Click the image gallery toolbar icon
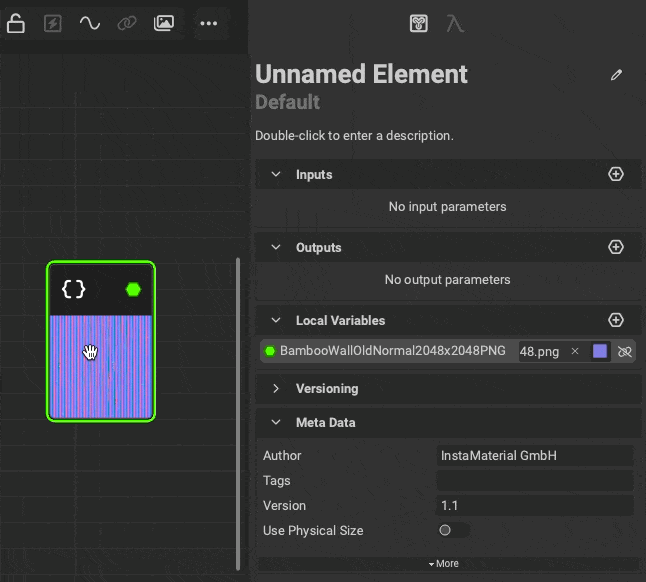This screenshot has height=582, width=646. [x=164, y=23]
